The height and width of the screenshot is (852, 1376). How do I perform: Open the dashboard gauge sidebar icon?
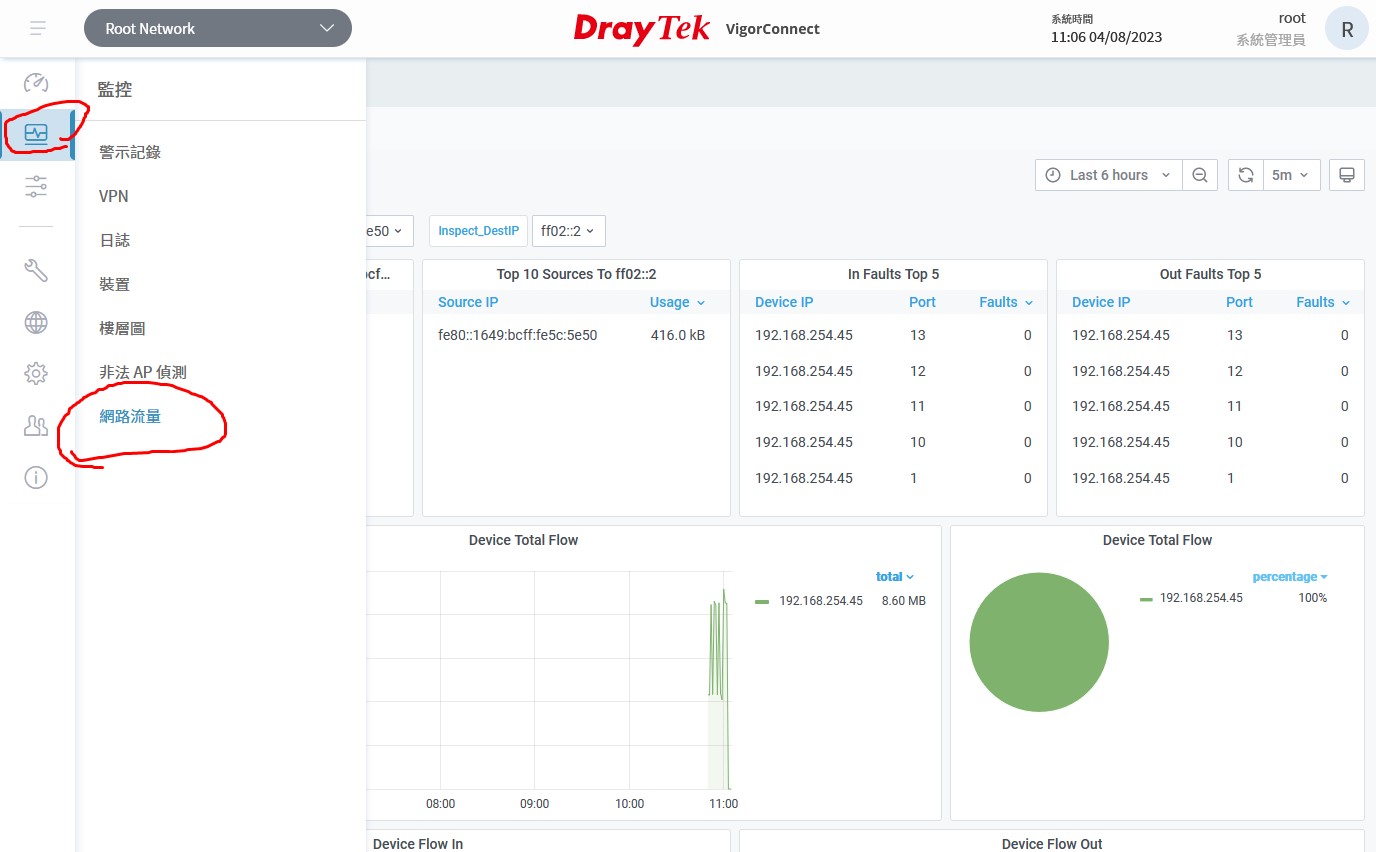pos(36,82)
